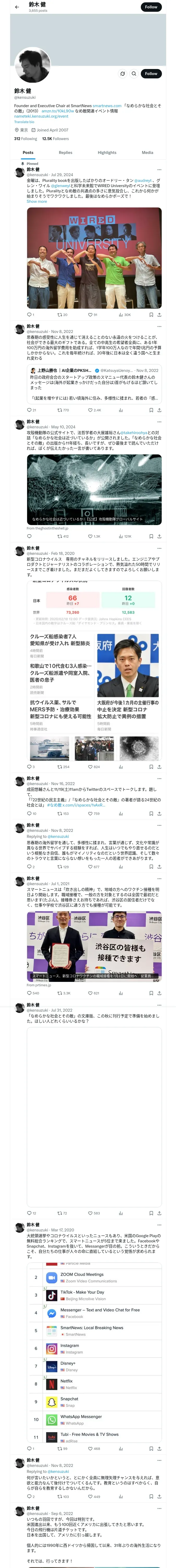Click the Grok icon beside profile search
The image size is (176, 1568).
122,74
